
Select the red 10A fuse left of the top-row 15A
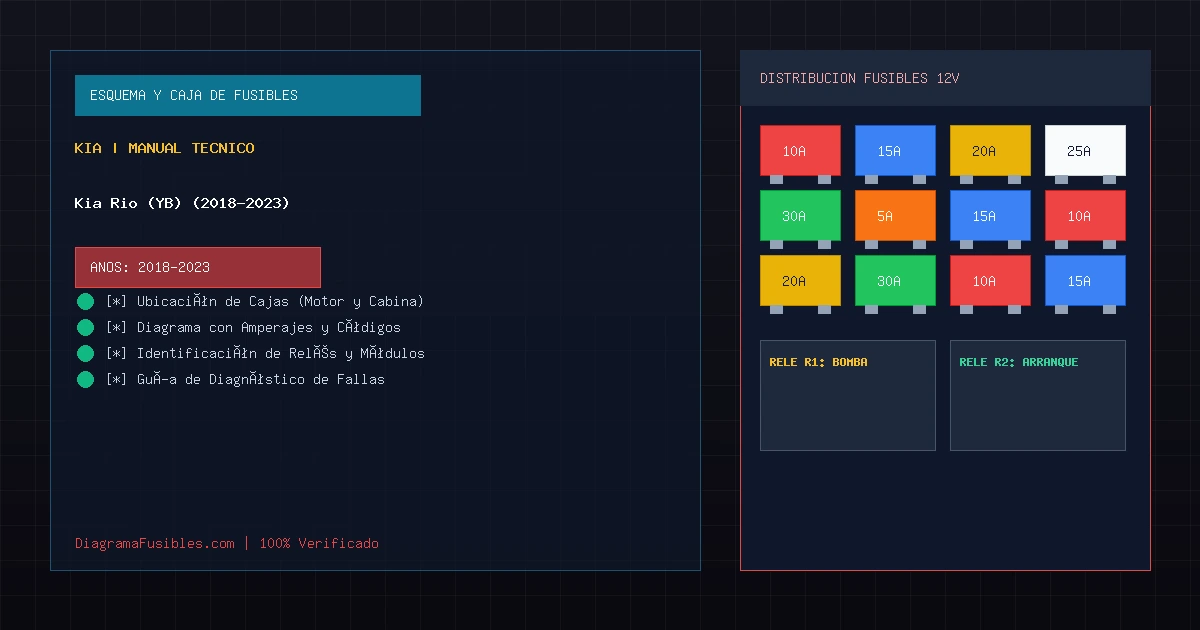coord(800,150)
